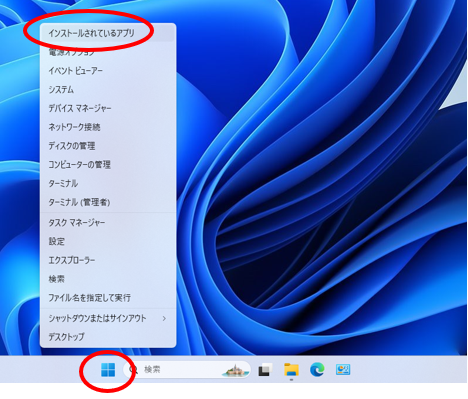Open Microsoft Edge from the taskbar

pyautogui.click(x=317, y=370)
